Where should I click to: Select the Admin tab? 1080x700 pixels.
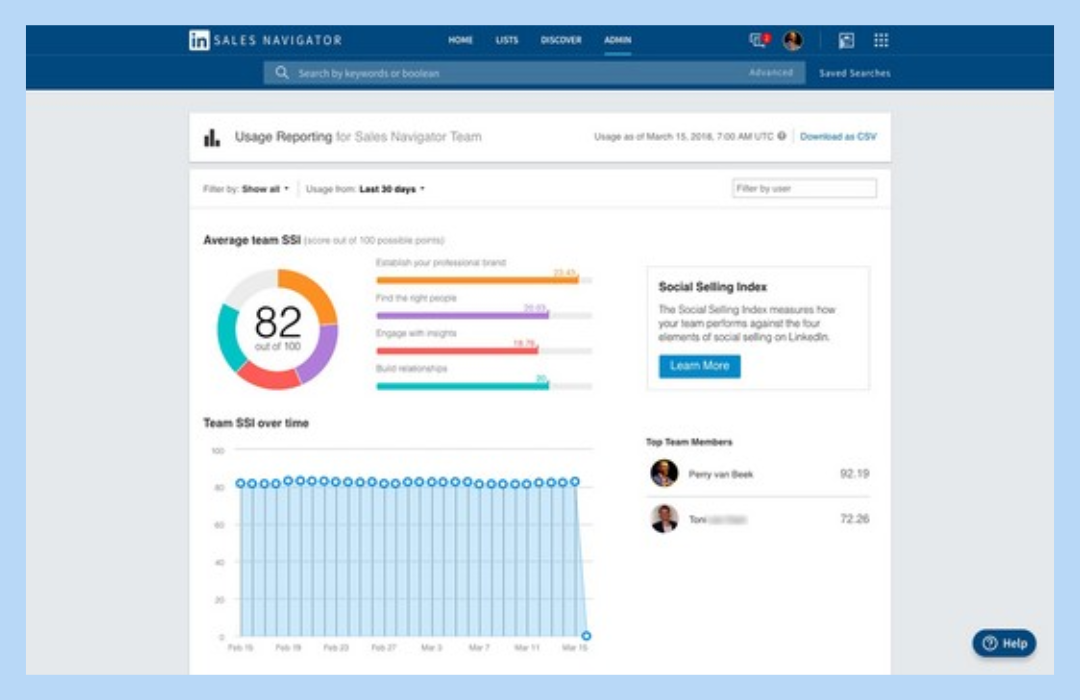tap(618, 40)
